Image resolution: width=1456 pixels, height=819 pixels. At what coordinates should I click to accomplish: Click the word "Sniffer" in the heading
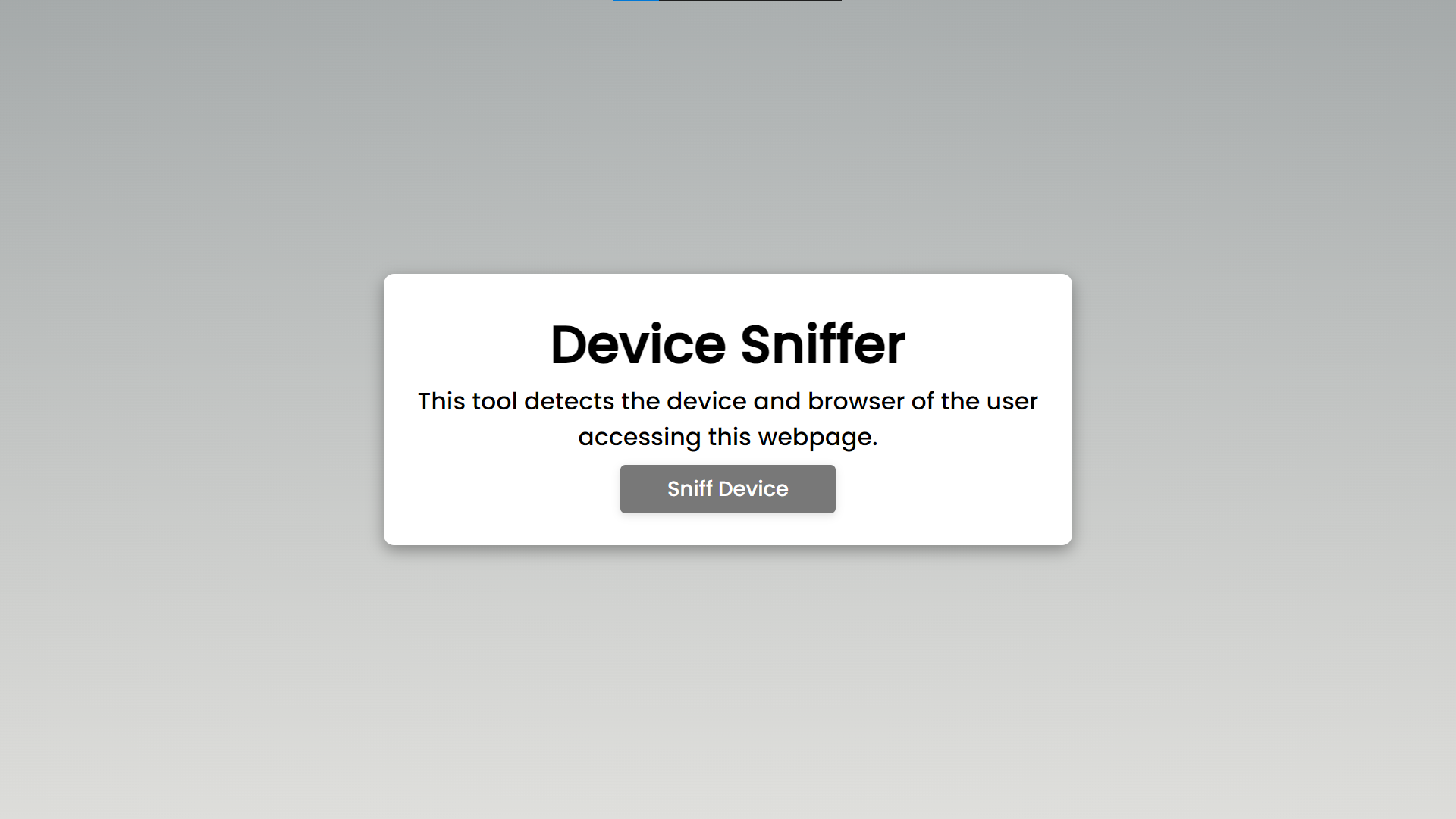point(823,344)
